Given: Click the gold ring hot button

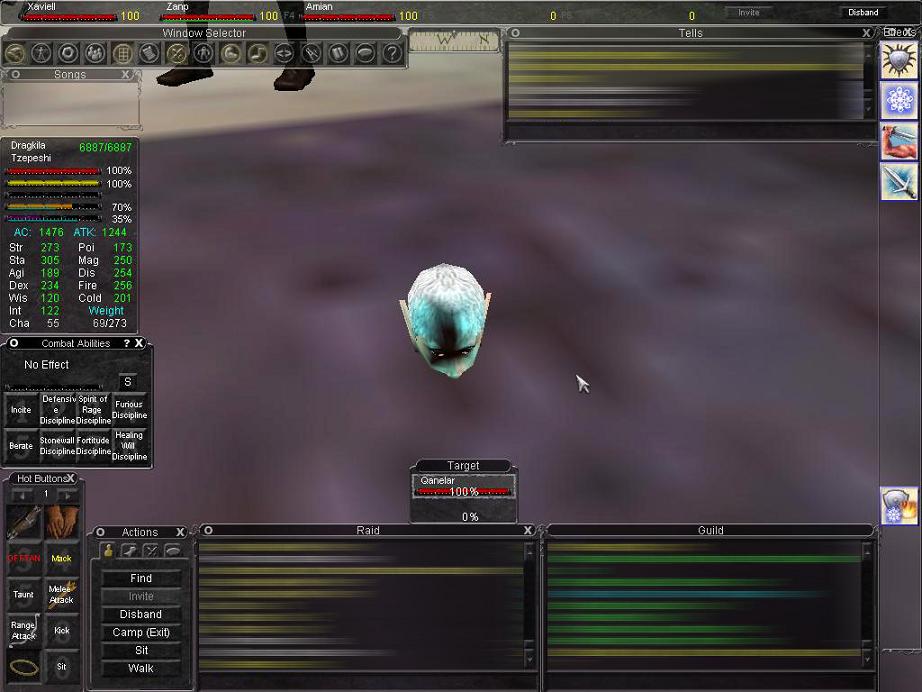Looking at the screenshot, I should (x=24, y=665).
